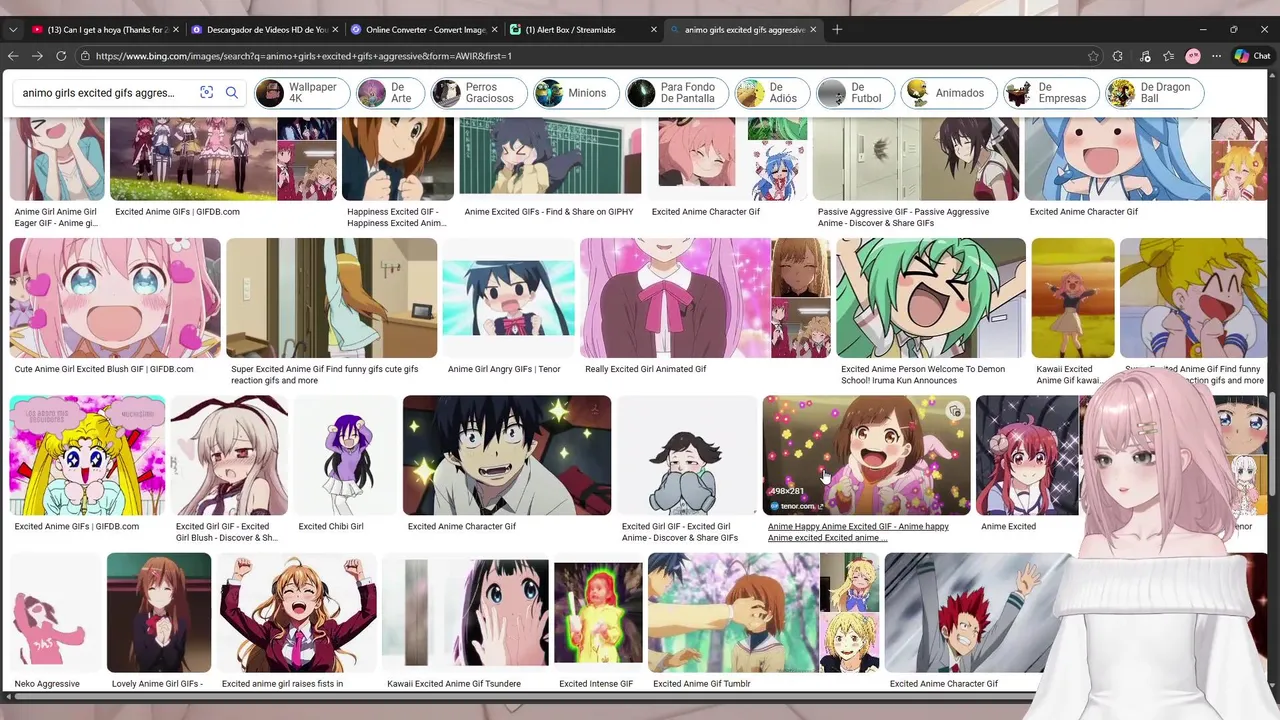Go forward in browser history
This screenshot has height=720, width=1280.
pyautogui.click(x=38, y=56)
